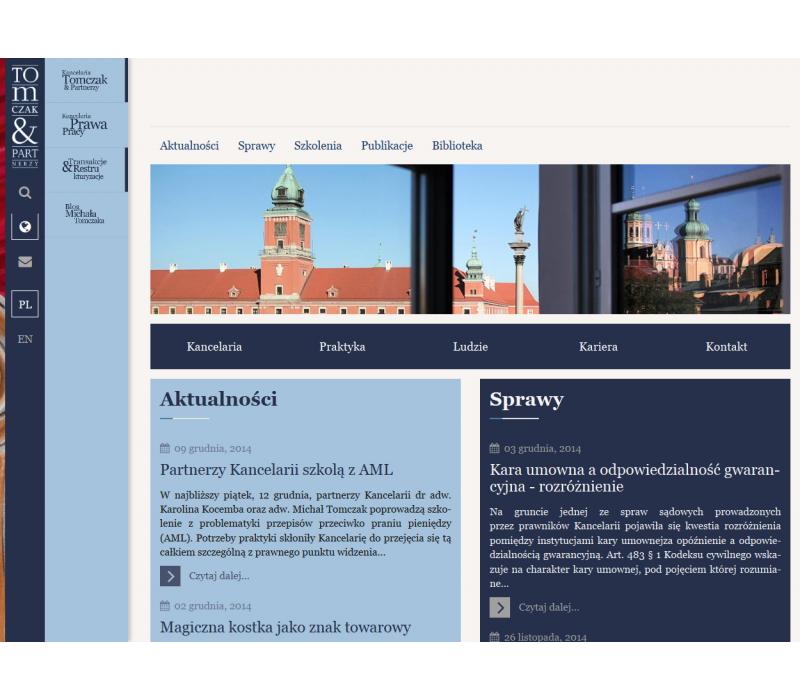Open Transakcje & Restrukturyzacje site

point(85,169)
